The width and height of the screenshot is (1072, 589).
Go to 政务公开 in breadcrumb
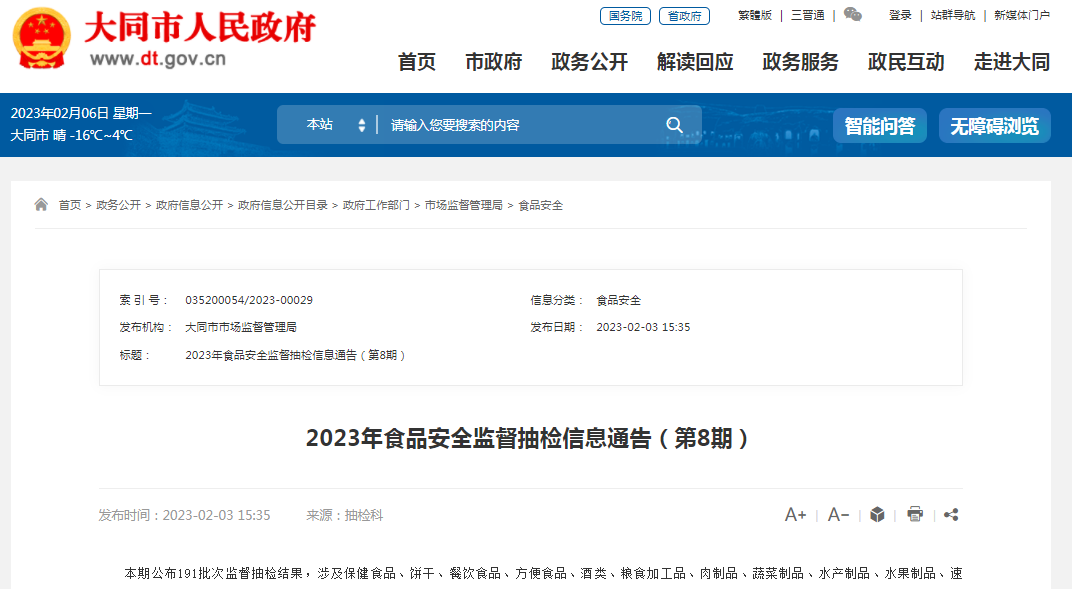(118, 205)
